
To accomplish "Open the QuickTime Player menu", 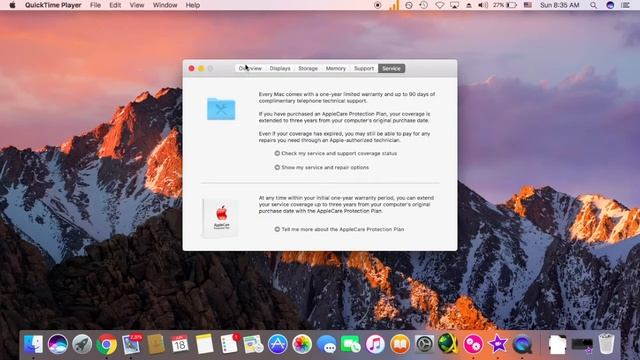I will coord(53,5).
